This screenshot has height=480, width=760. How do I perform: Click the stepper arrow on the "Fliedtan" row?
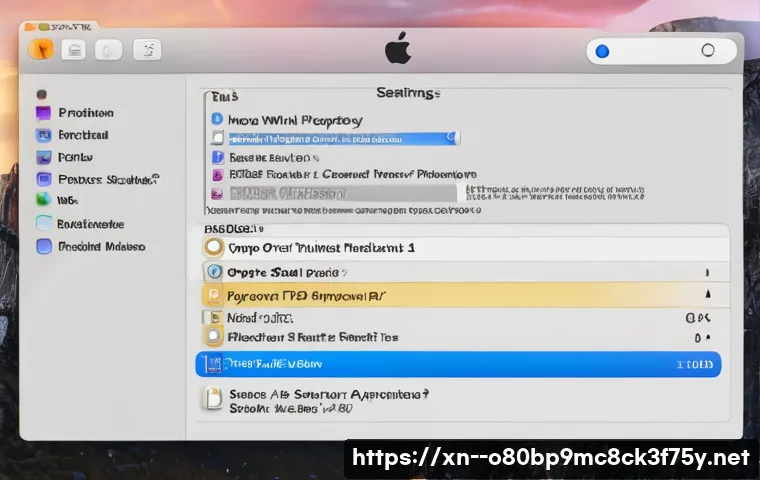tap(707, 339)
